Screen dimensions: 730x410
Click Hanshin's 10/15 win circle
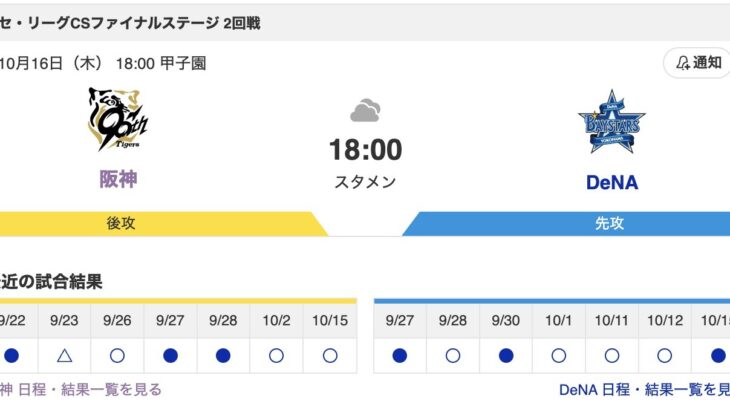click(x=328, y=355)
